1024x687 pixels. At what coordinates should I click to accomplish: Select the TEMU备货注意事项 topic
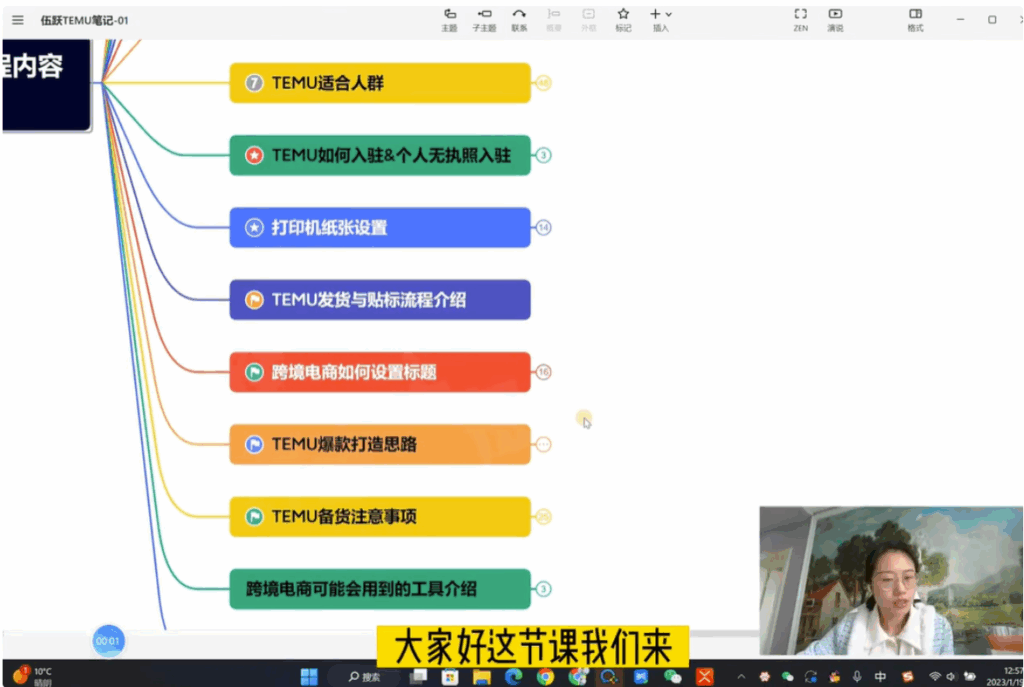tap(380, 517)
